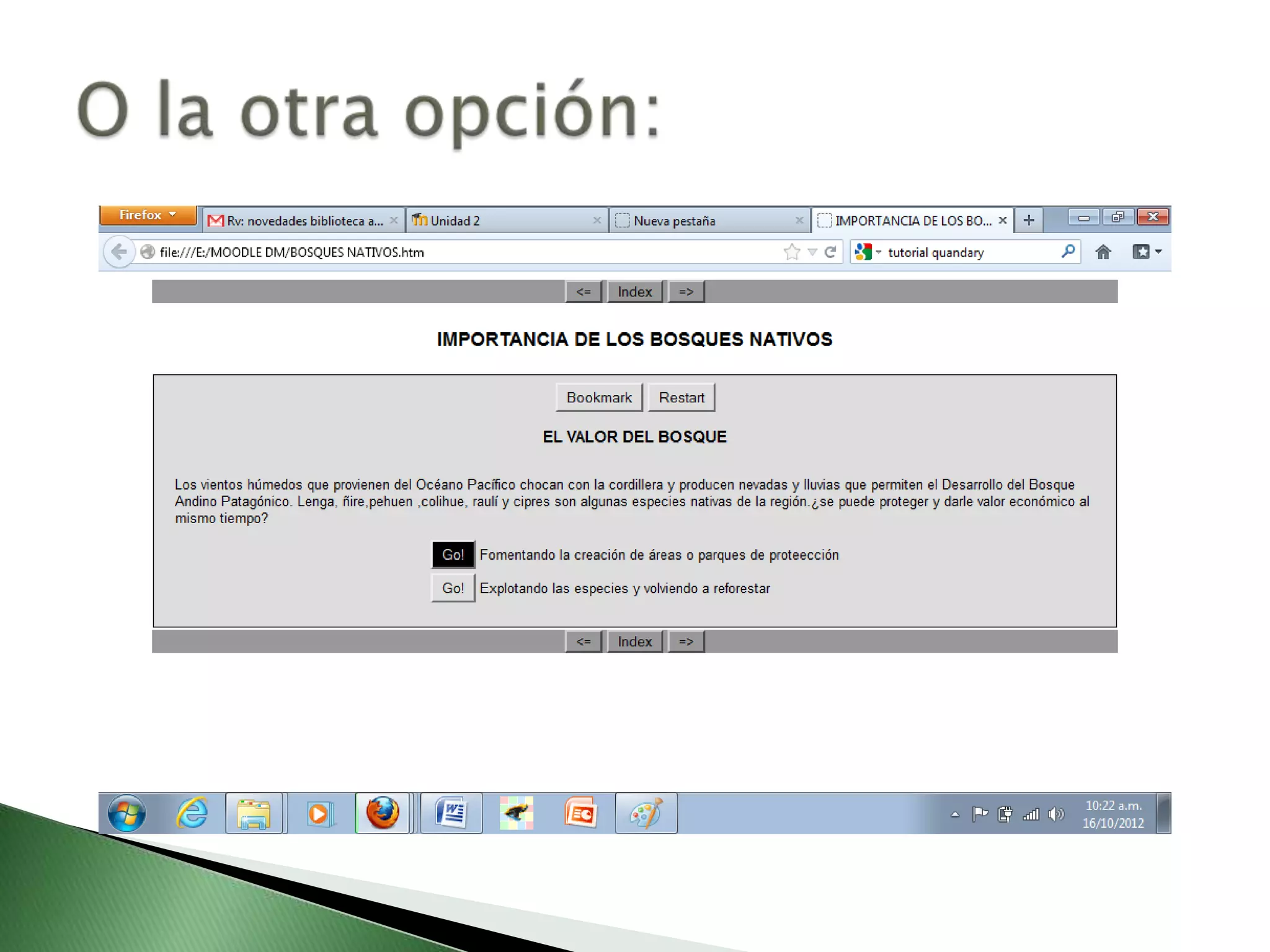The width and height of the screenshot is (1270, 952).
Task: Go back using the browser back arrow
Action: 118,252
